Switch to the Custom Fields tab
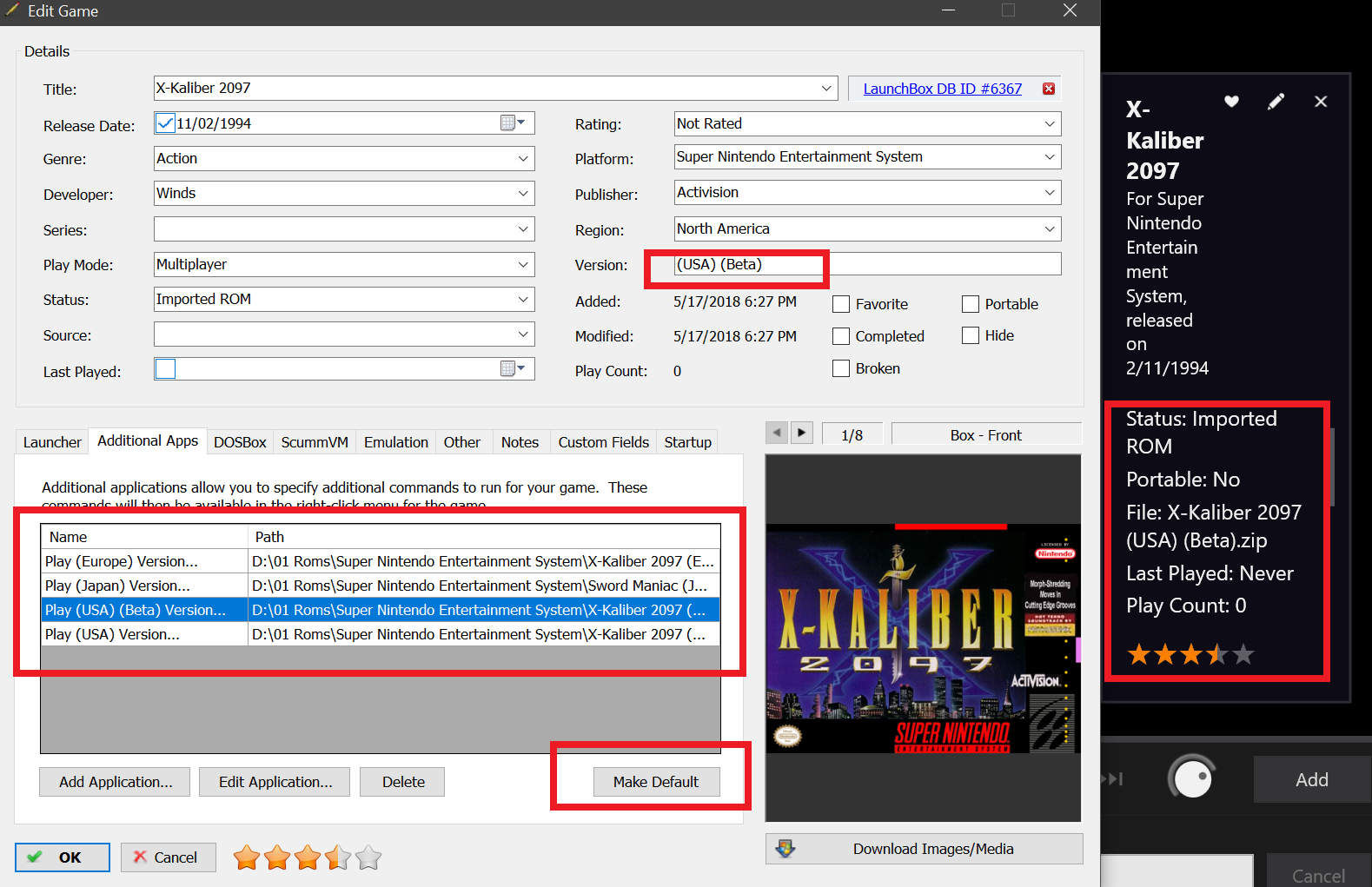The width and height of the screenshot is (1372, 887). [603, 442]
